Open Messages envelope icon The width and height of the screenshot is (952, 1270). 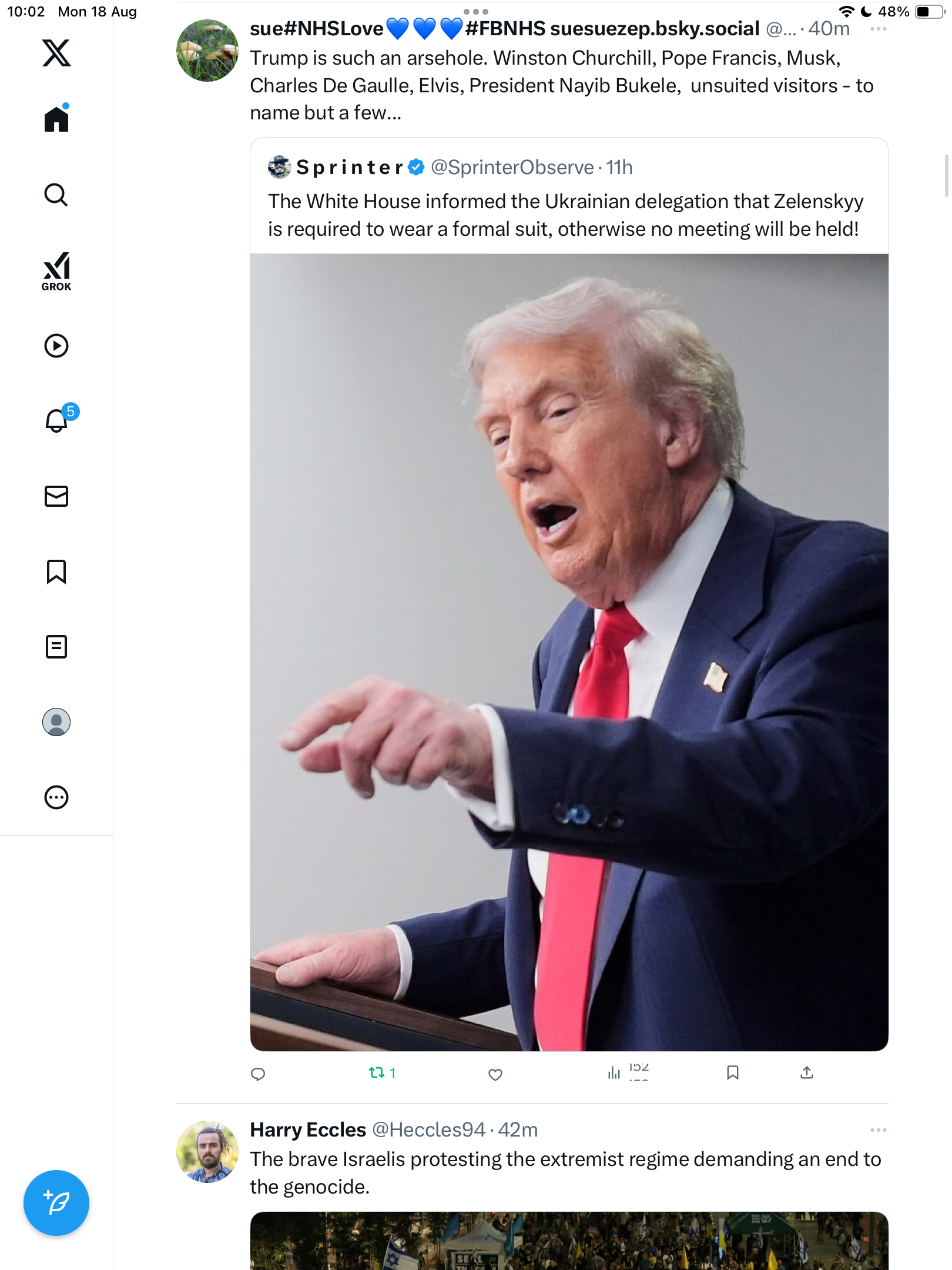[x=56, y=496]
